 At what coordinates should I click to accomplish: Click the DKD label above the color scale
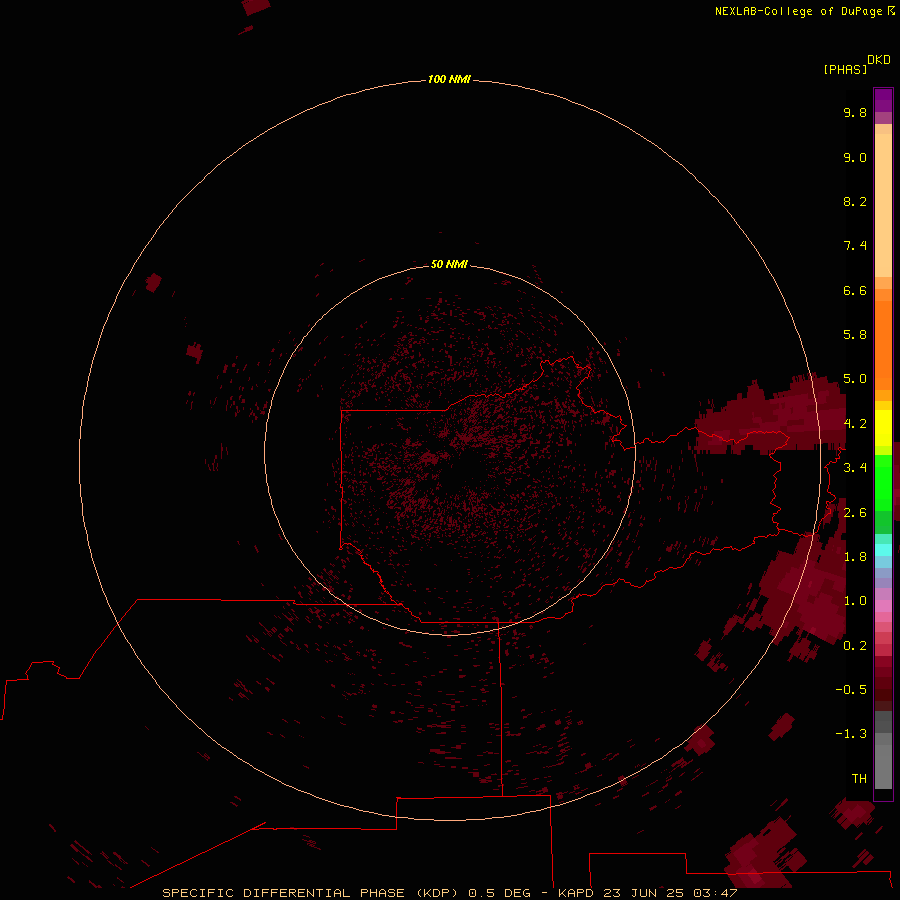click(878, 60)
